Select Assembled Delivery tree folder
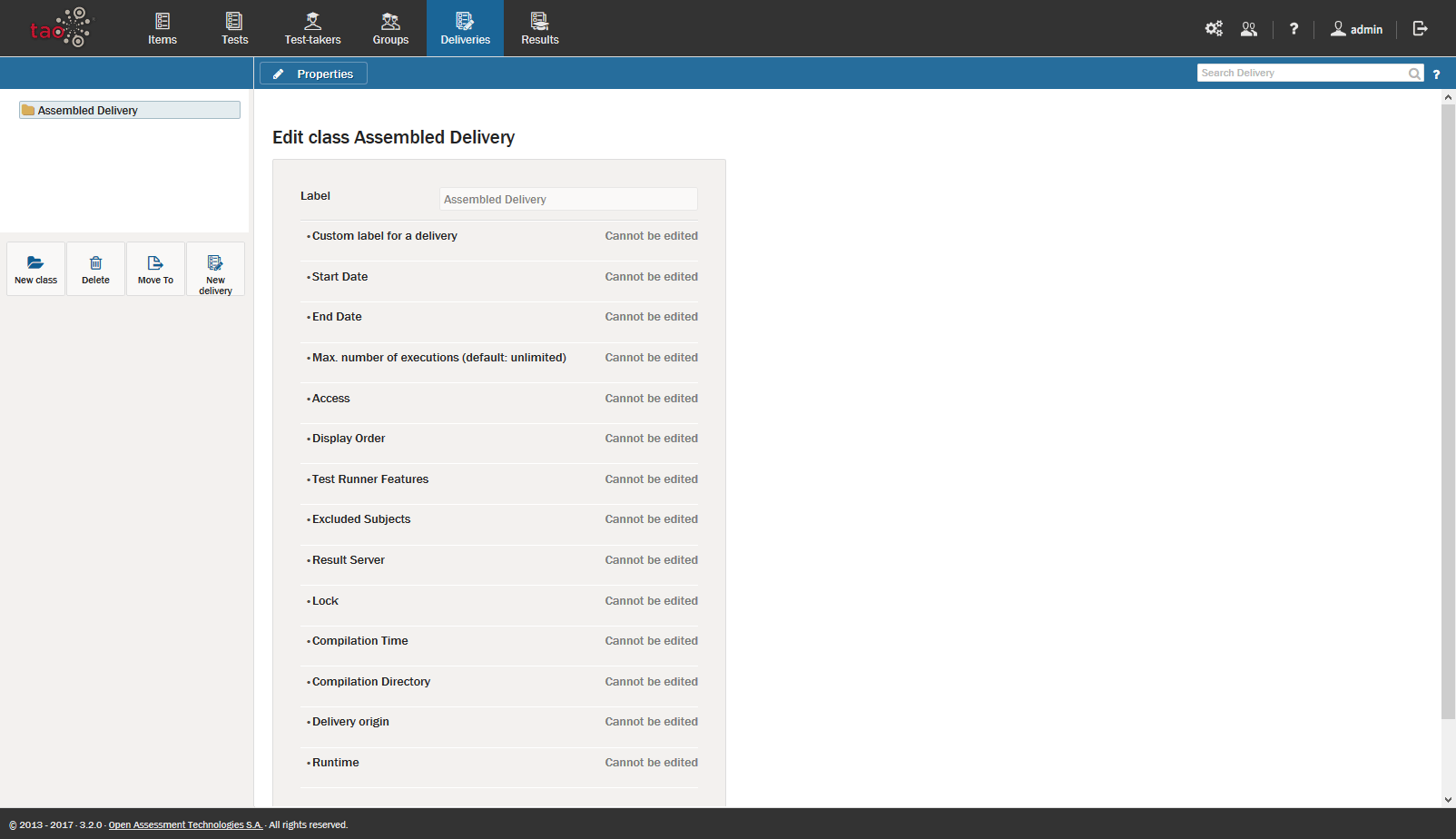 click(87, 110)
